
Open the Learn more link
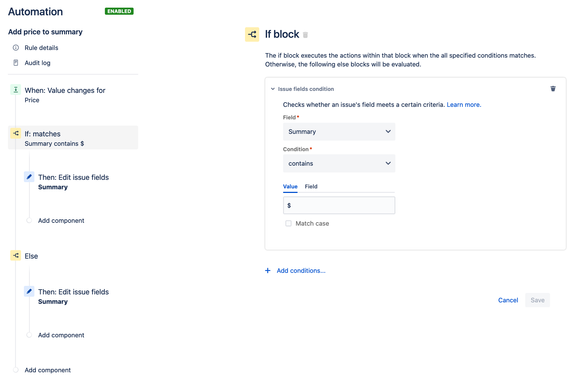464,105
